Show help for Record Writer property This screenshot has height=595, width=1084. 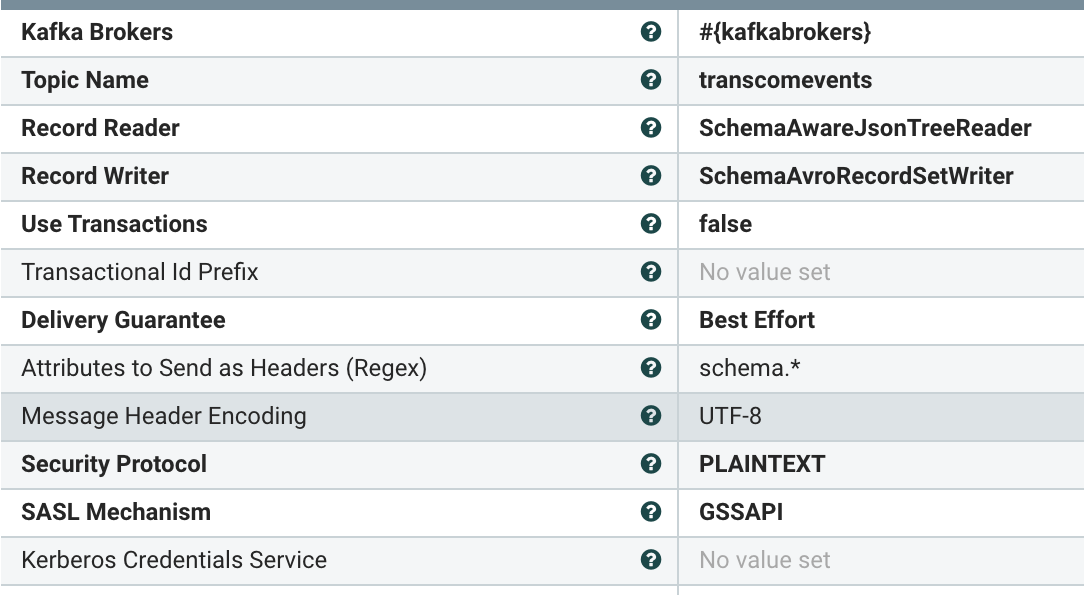(x=651, y=176)
